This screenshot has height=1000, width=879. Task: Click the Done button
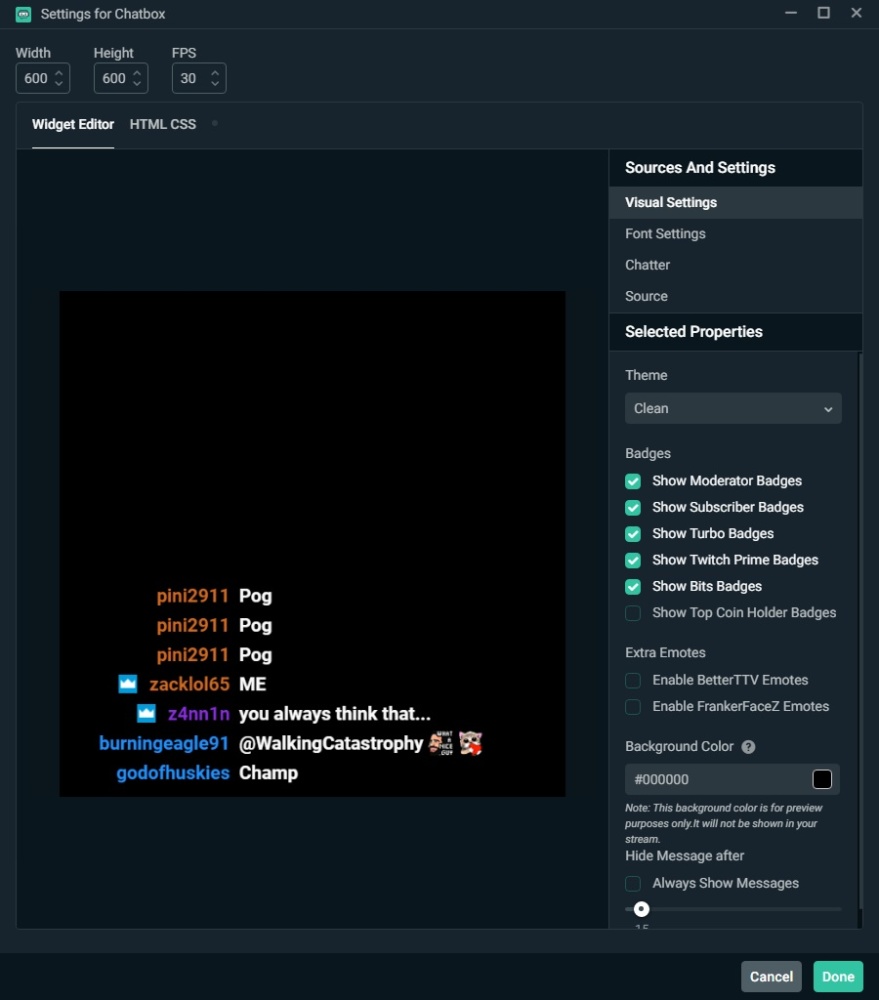click(838, 976)
